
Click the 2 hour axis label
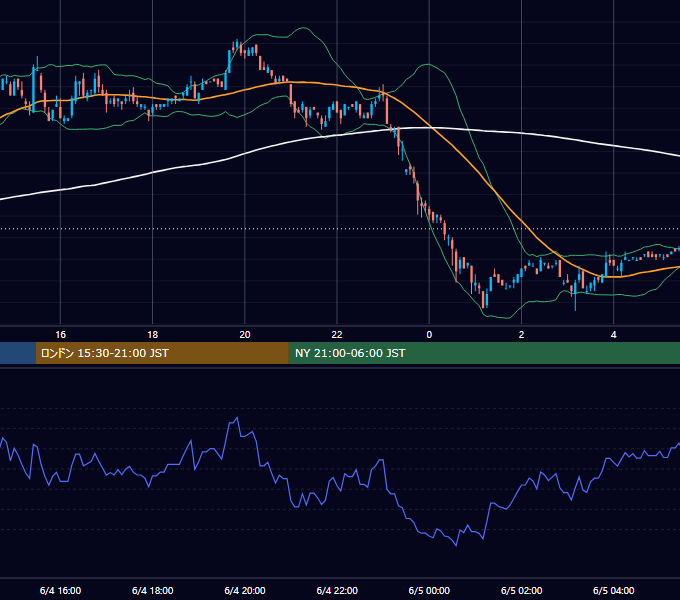[x=521, y=335]
